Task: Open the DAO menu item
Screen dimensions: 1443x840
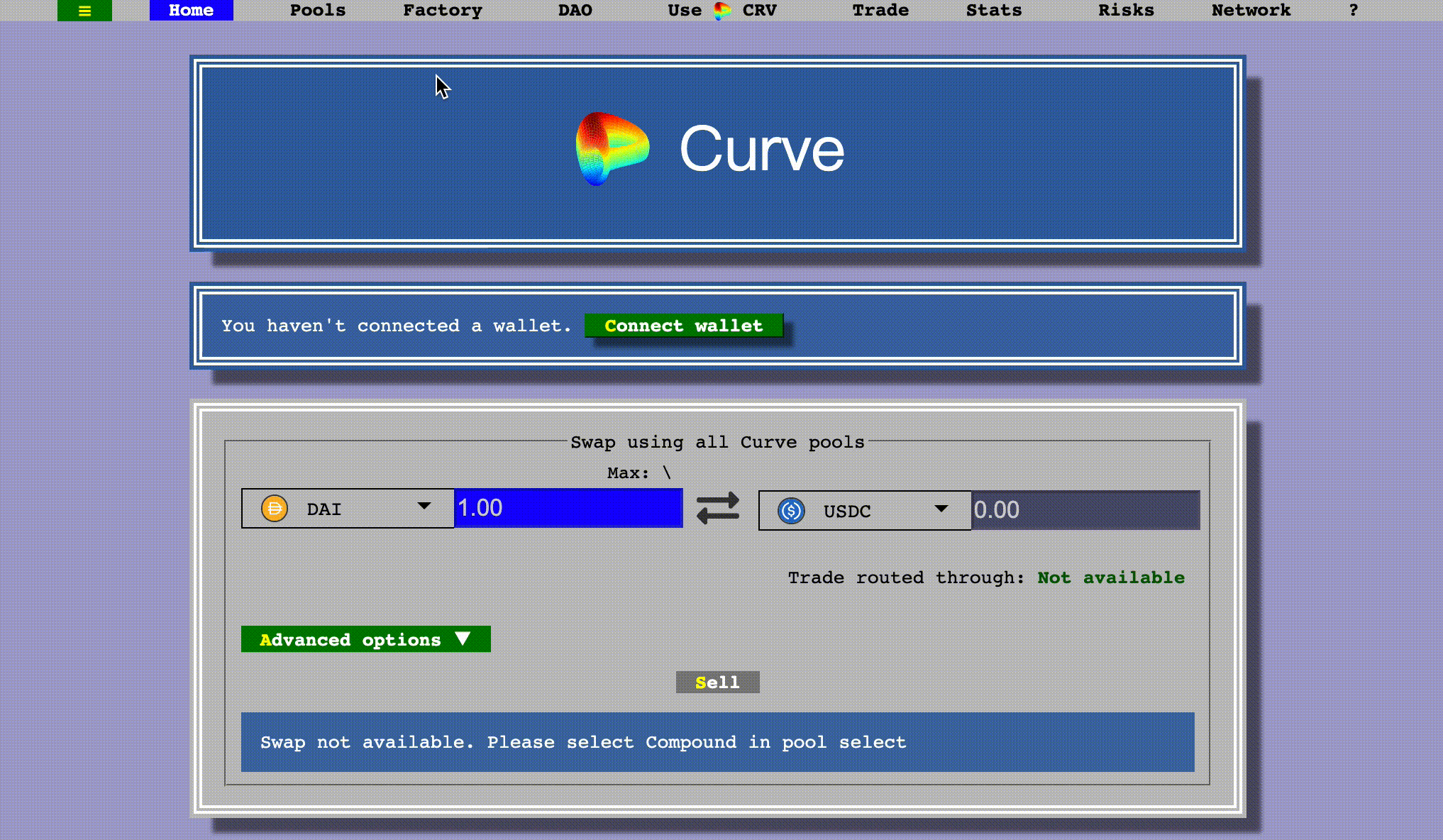Action: click(575, 11)
